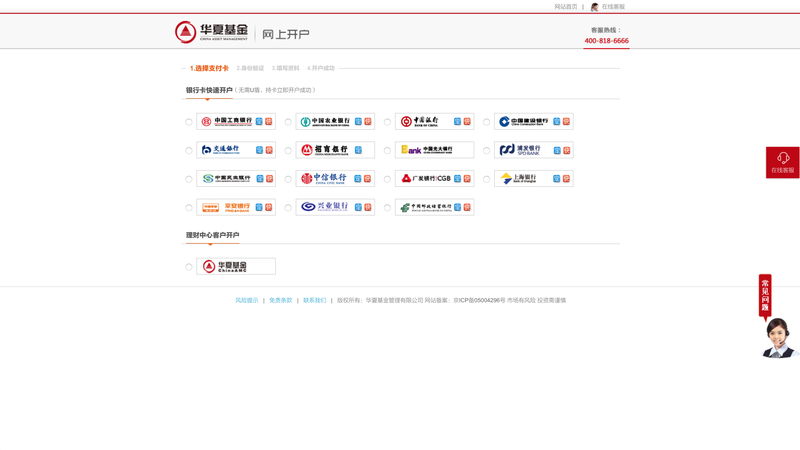This screenshot has height=450, width=800.
Task: Select the SPD Bank radio button
Action: (487, 151)
